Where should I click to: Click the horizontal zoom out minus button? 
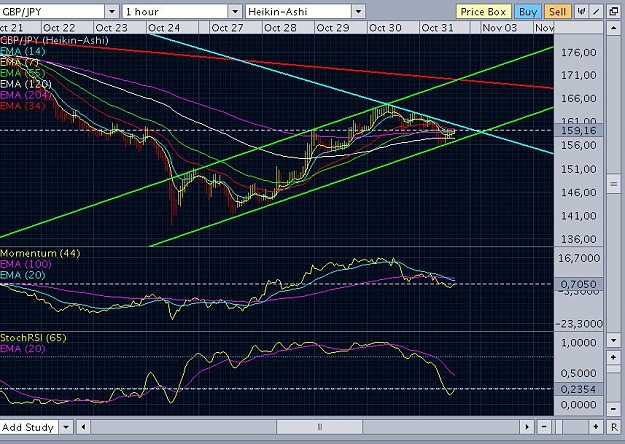click(x=544, y=427)
